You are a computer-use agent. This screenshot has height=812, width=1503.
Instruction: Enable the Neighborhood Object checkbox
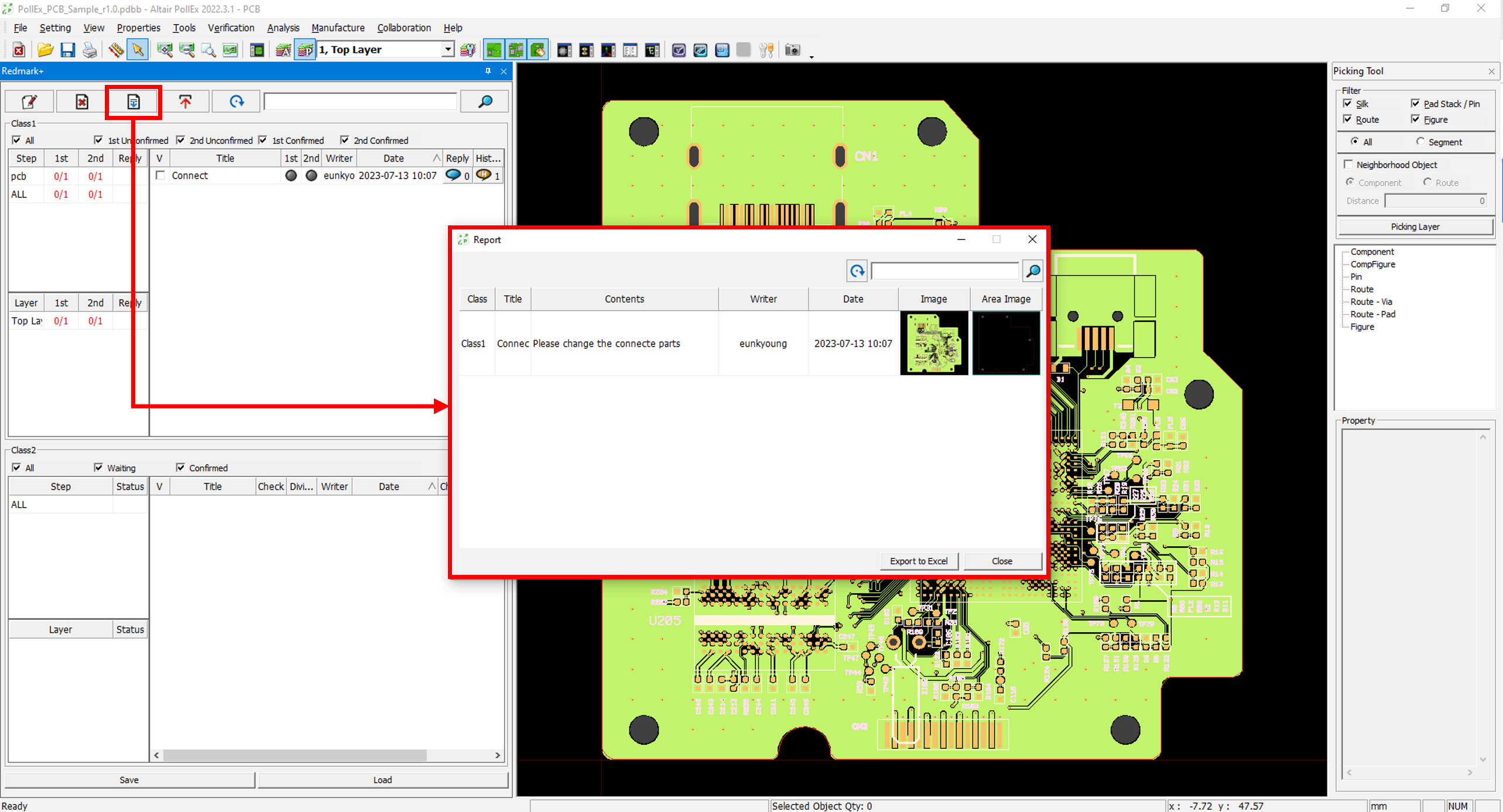pos(1348,165)
